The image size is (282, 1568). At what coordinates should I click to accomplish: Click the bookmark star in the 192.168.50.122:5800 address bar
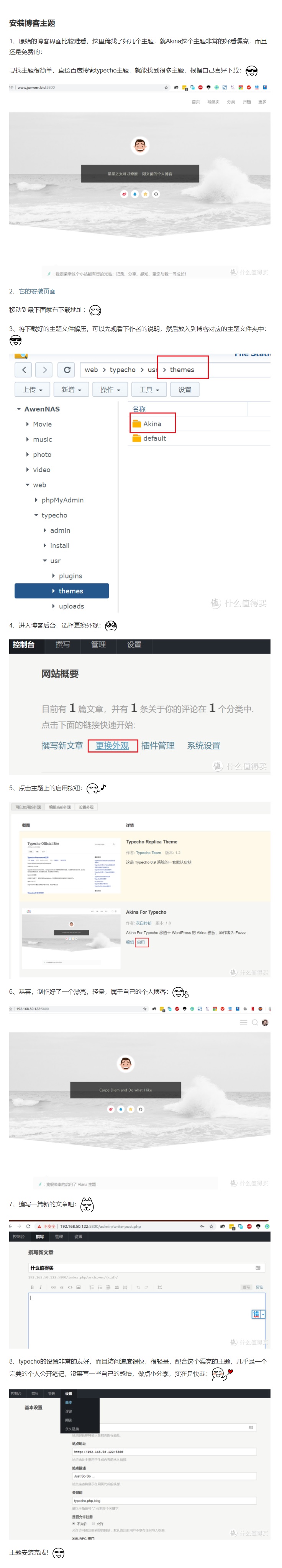click(145, 1009)
